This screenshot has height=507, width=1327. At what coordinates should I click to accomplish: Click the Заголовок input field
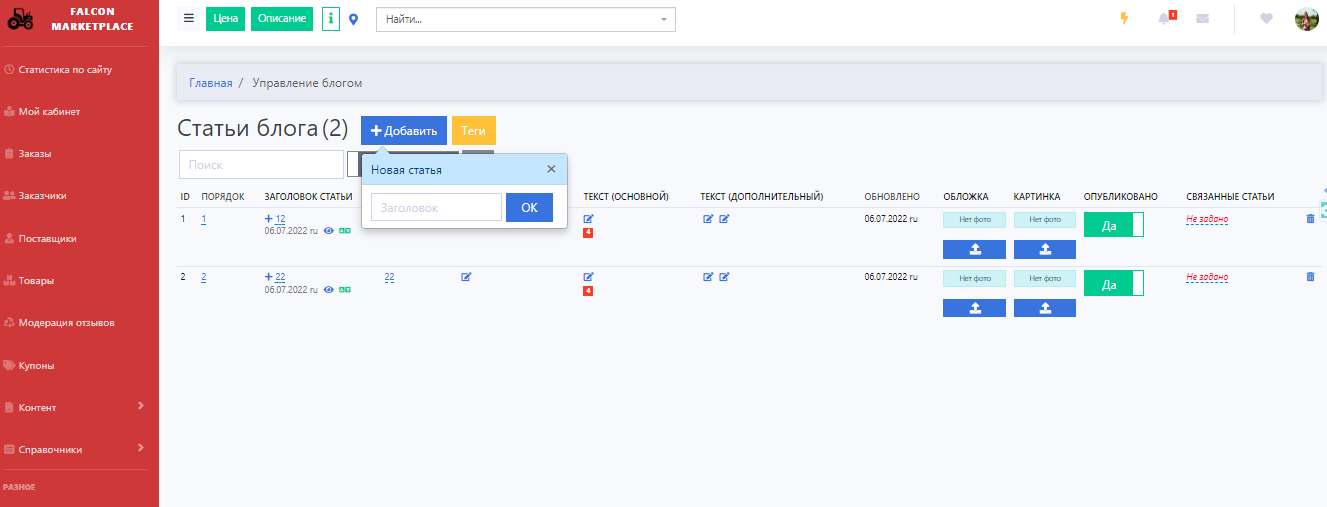pos(436,207)
